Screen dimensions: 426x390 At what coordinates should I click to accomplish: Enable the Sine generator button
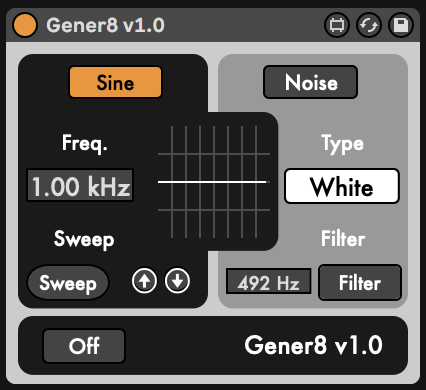[115, 82]
